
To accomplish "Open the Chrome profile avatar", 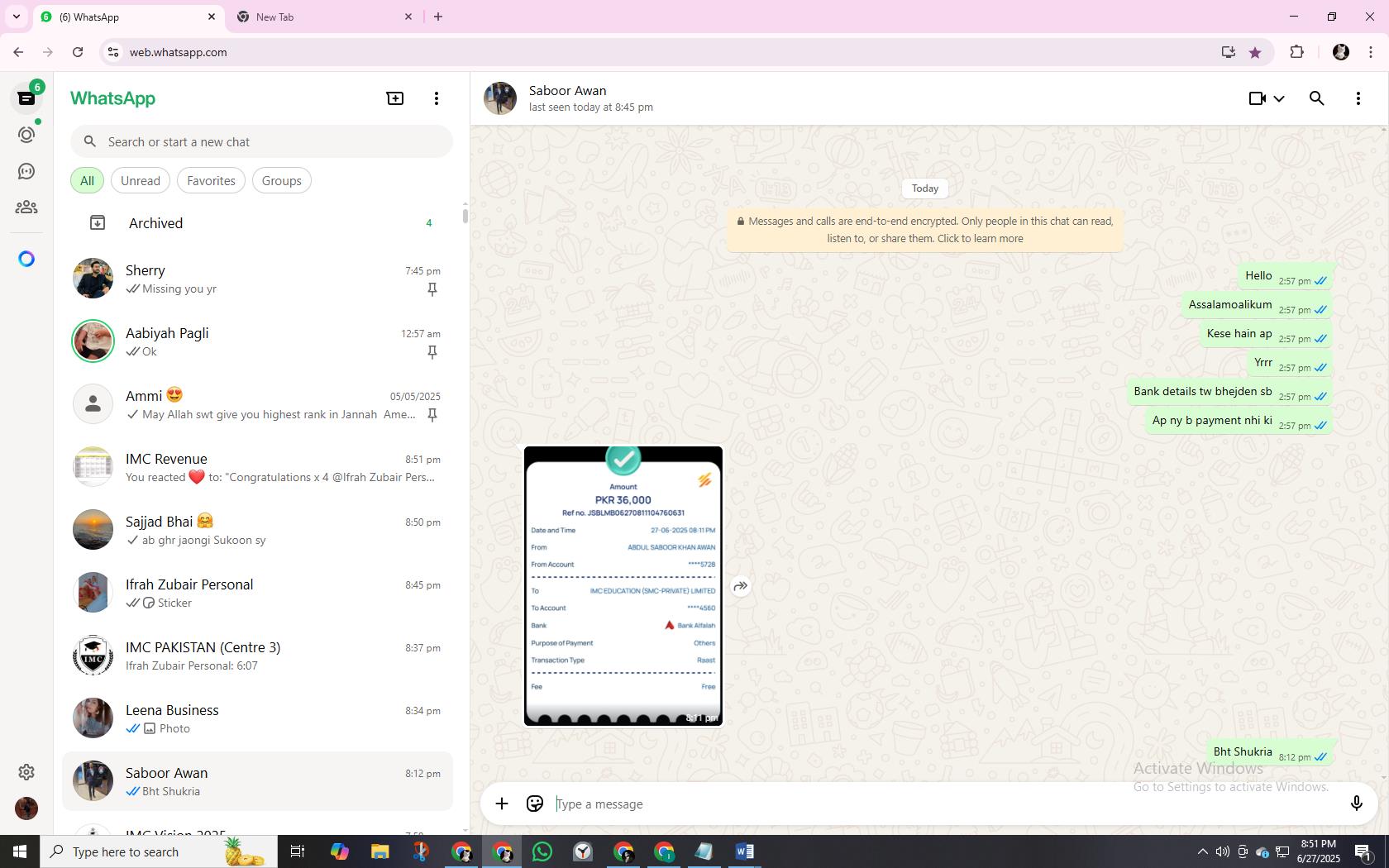I will click(x=1341, y=52).
